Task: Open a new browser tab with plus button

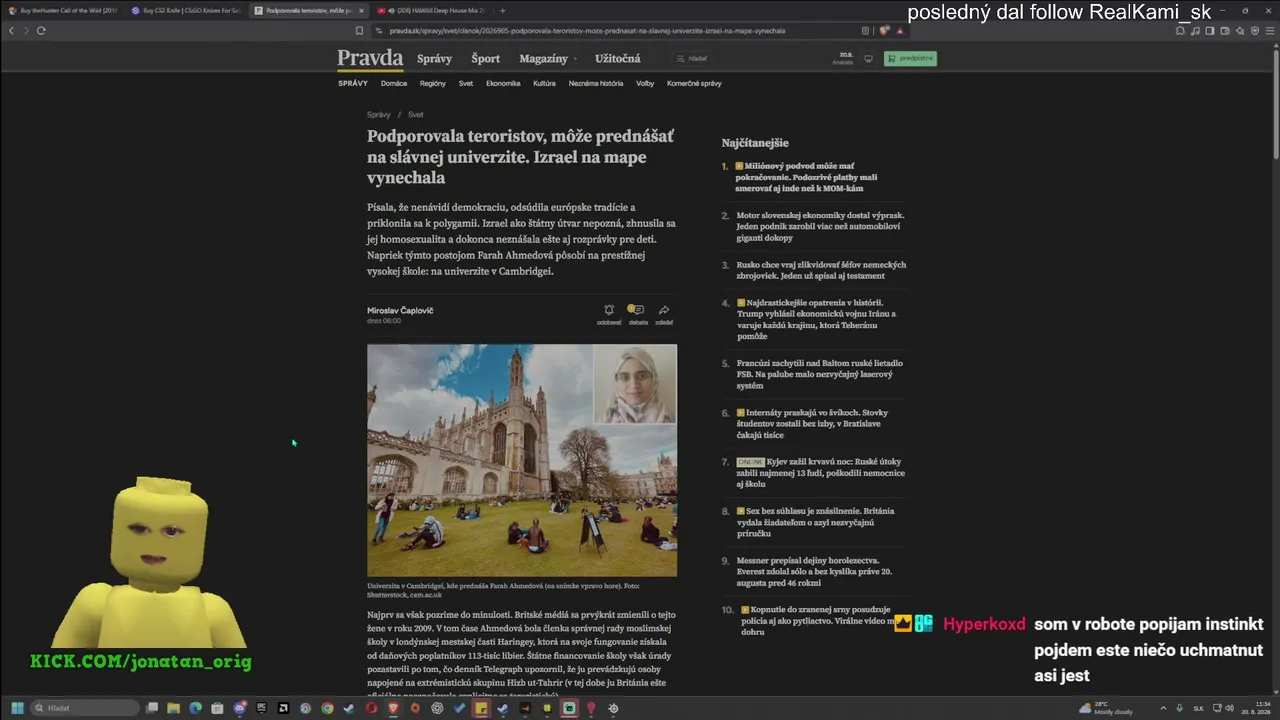Action: point(503,11)
